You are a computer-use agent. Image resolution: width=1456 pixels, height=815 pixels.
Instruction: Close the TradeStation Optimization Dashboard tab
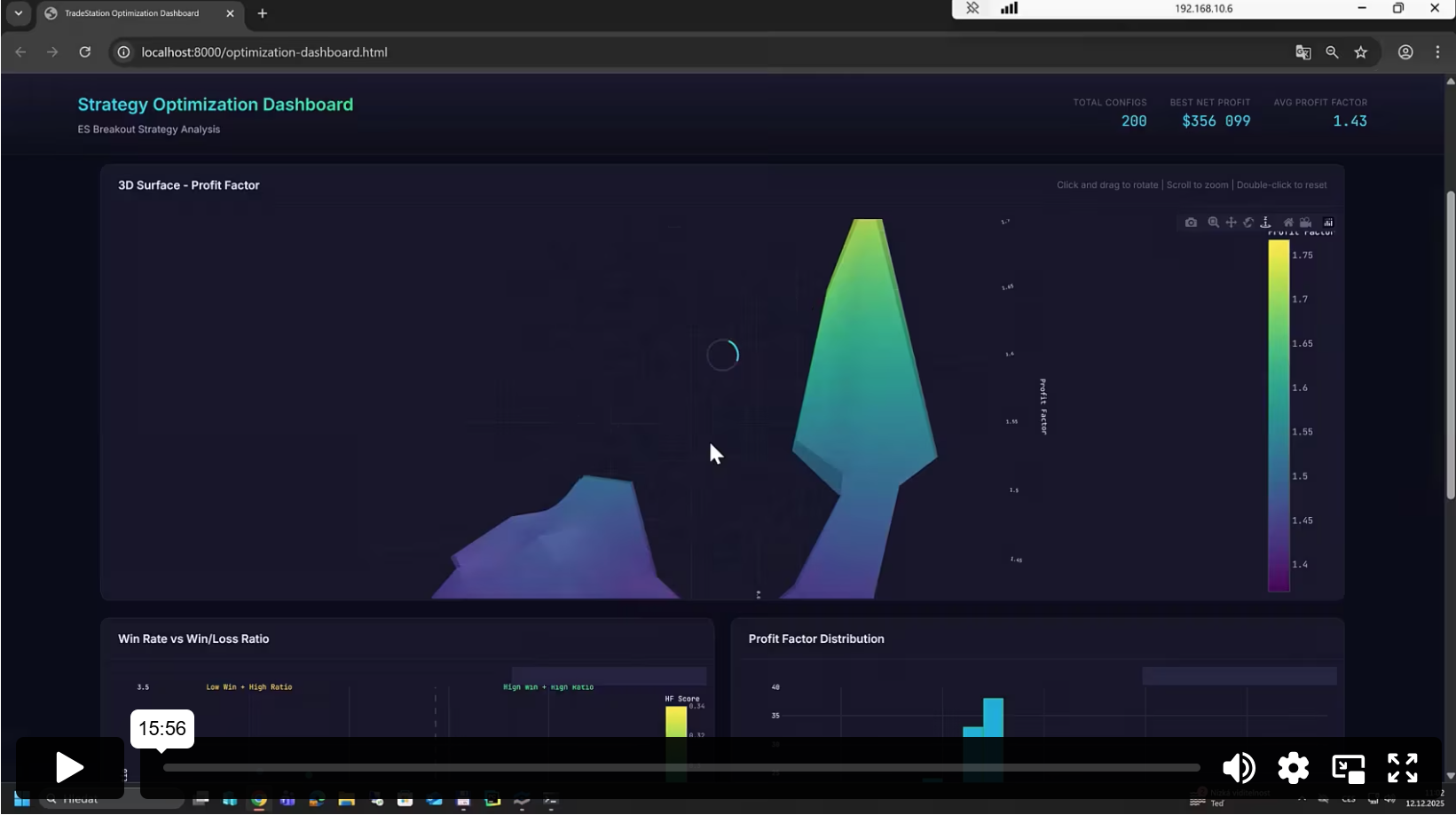230,13
